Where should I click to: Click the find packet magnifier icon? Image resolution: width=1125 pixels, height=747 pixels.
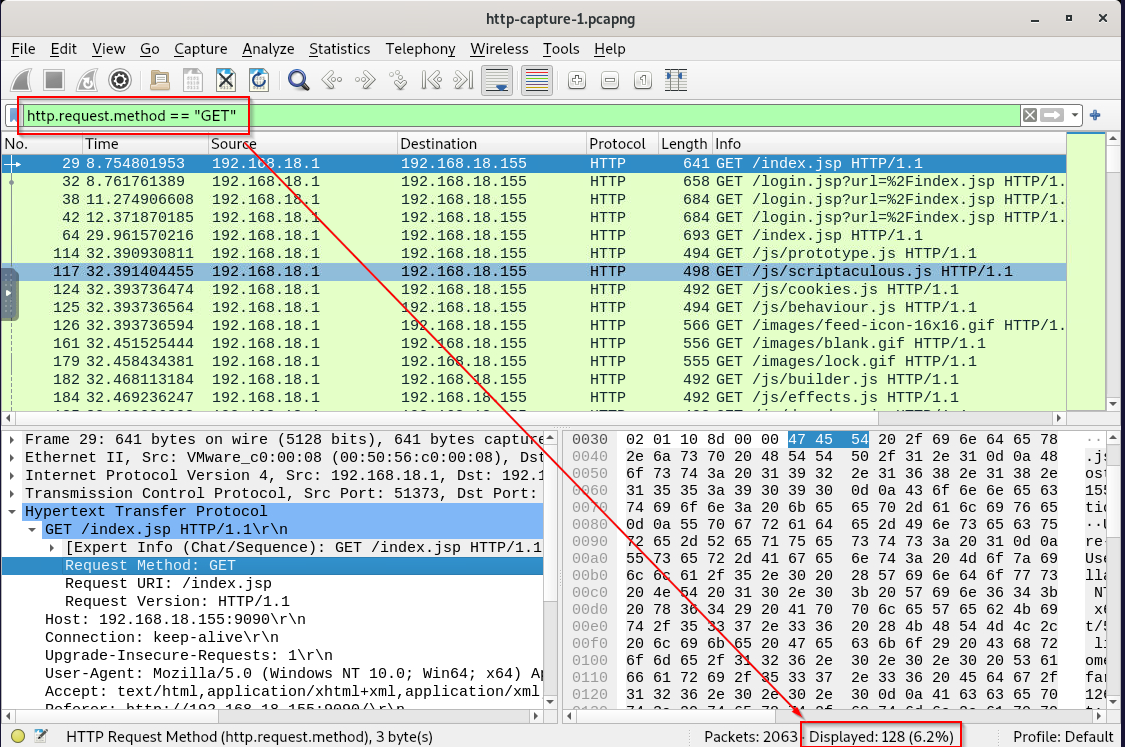click(x=298, y=80)
